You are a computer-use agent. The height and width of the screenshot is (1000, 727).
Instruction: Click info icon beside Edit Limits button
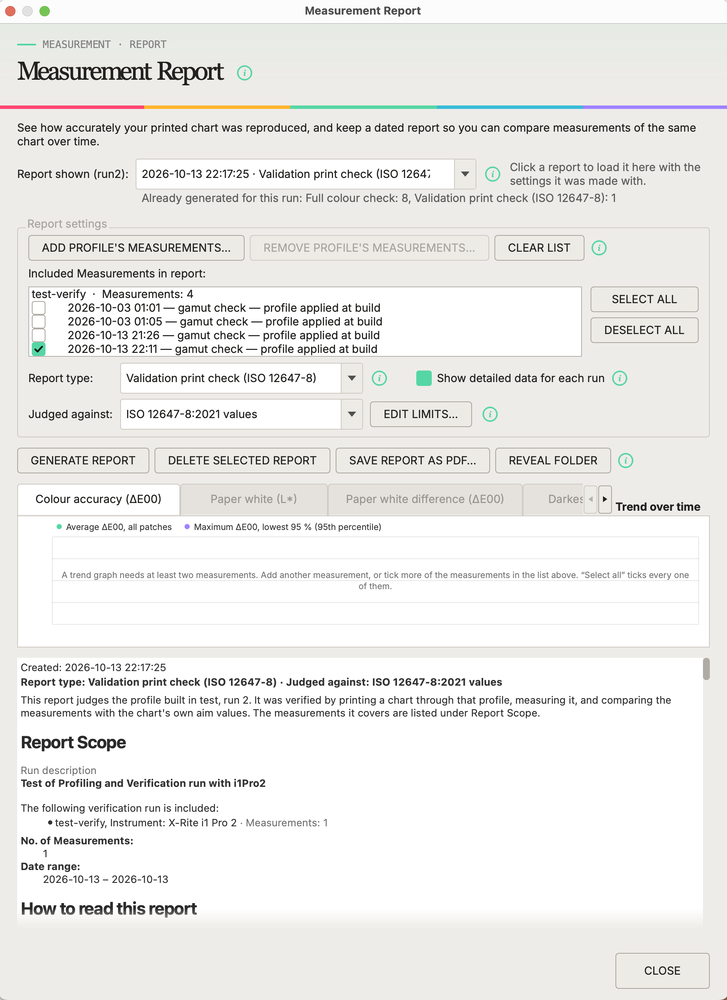click(490, 415)
